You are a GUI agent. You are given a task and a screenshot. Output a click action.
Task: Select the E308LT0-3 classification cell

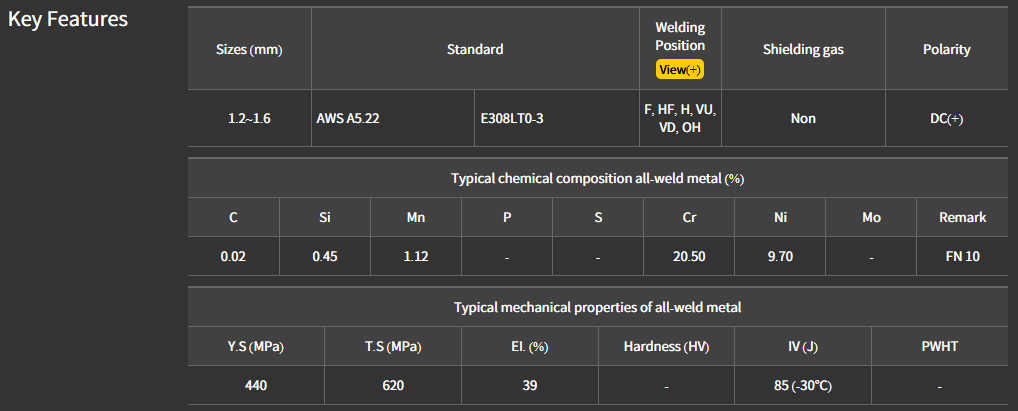tap(512, 118)
